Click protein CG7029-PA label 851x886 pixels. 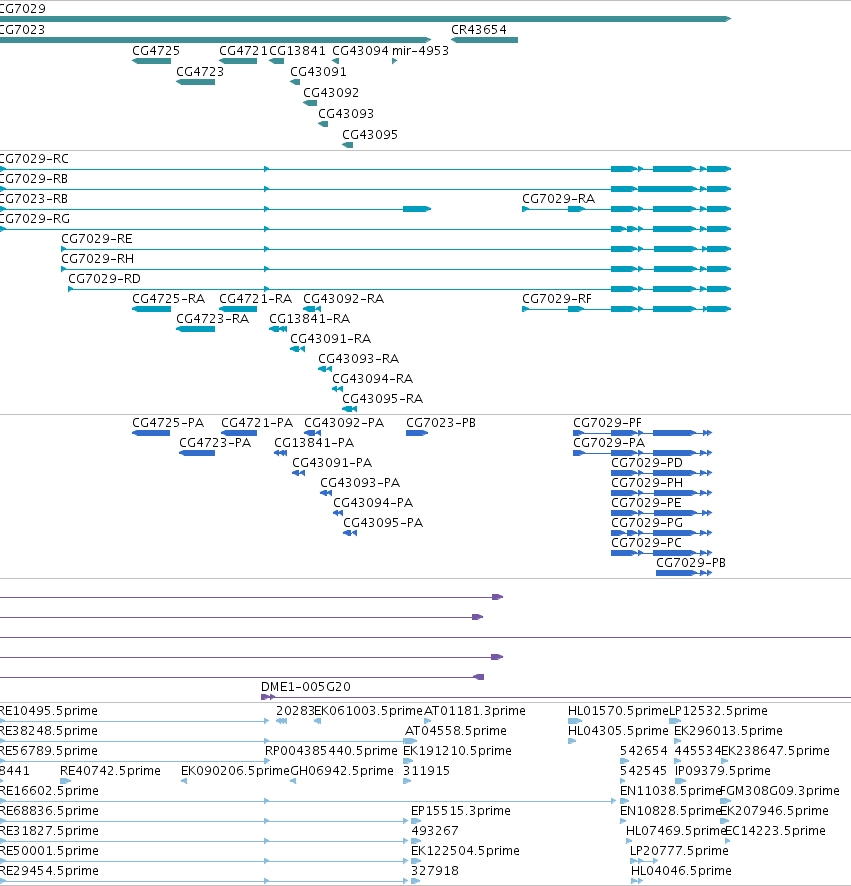[x=609, y=443]
